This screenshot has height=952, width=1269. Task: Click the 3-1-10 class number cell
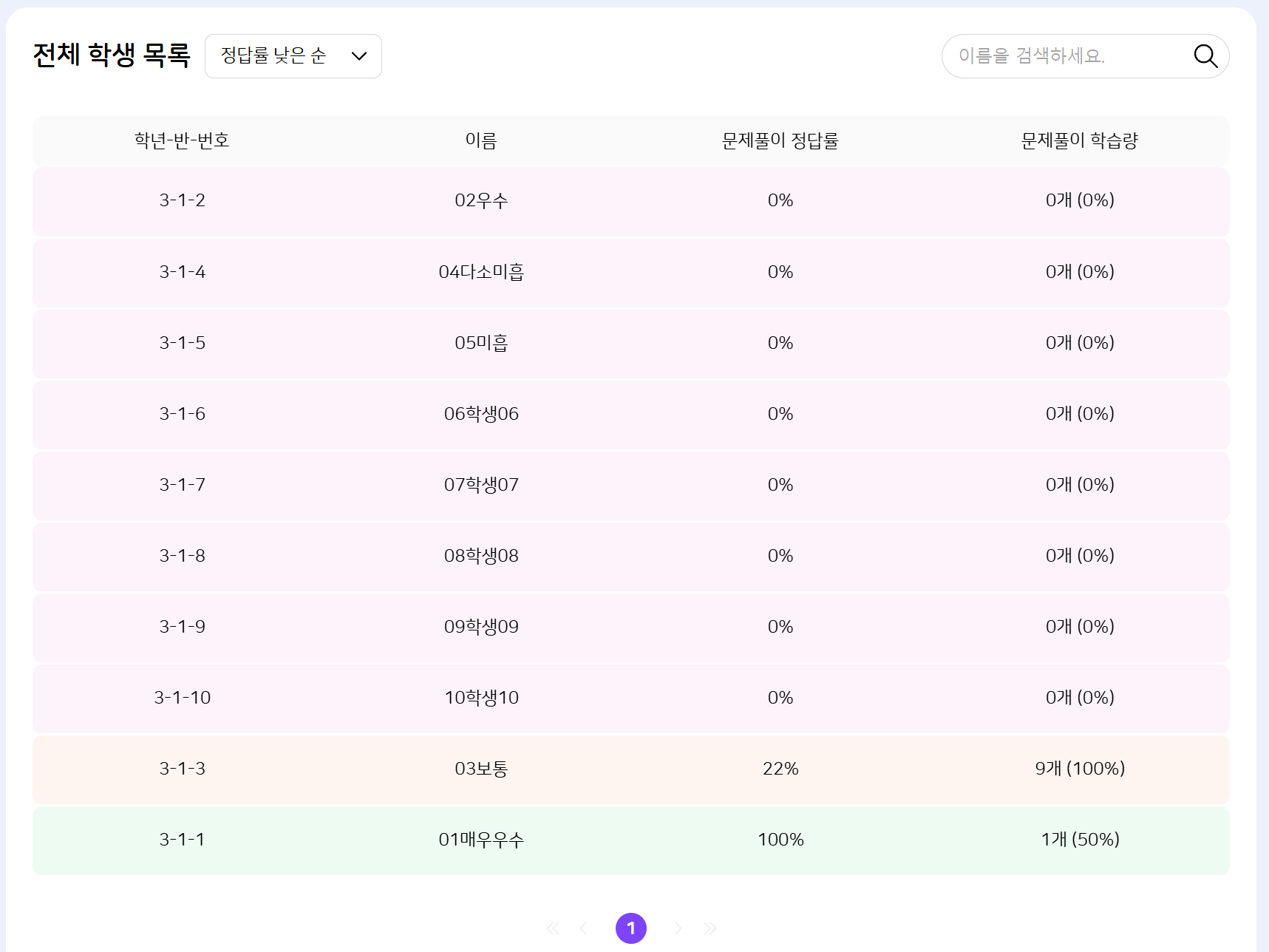pyautogui.click(x=182, y=698)
